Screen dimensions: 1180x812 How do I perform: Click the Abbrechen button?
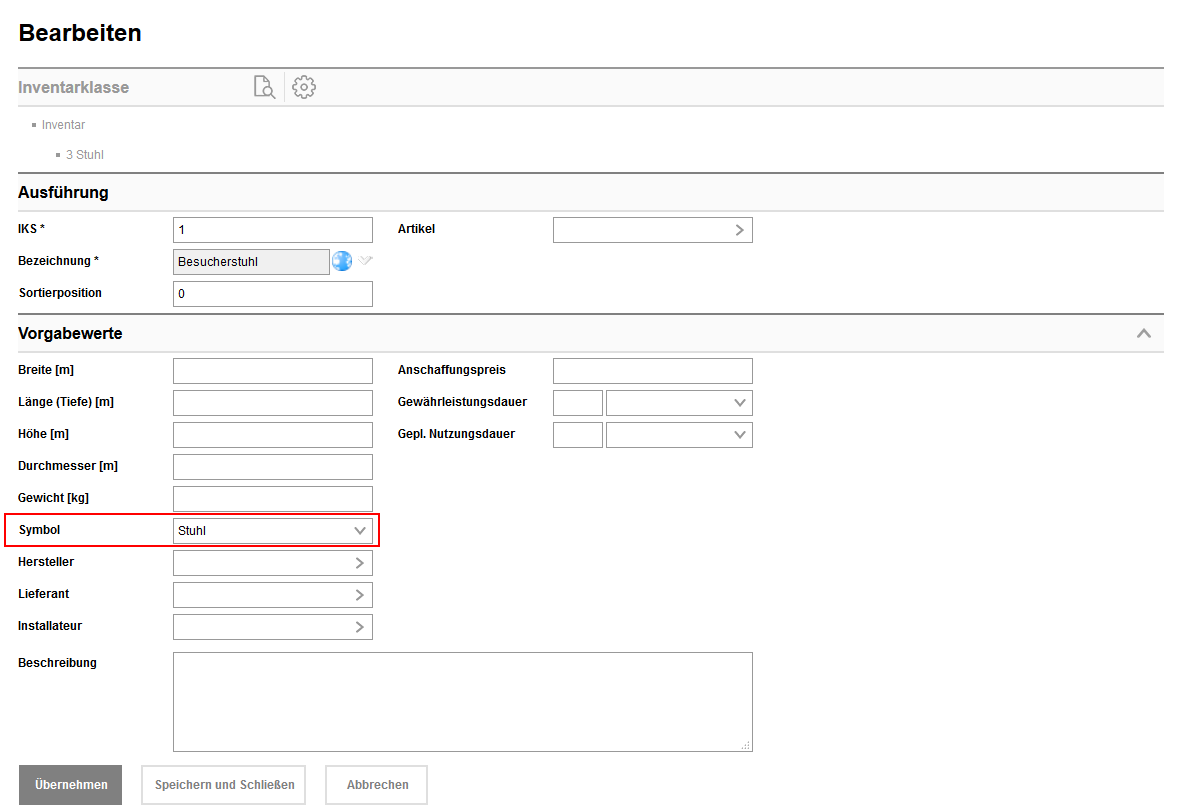point(377,785)
